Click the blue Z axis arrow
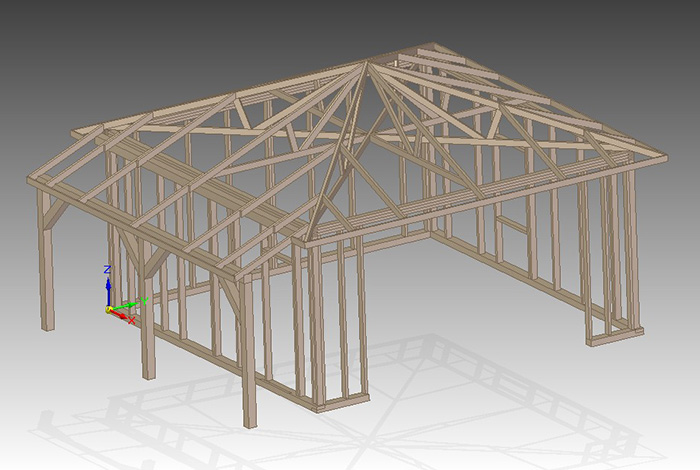This screenshot has height=470, width=700. coord(108,291)
